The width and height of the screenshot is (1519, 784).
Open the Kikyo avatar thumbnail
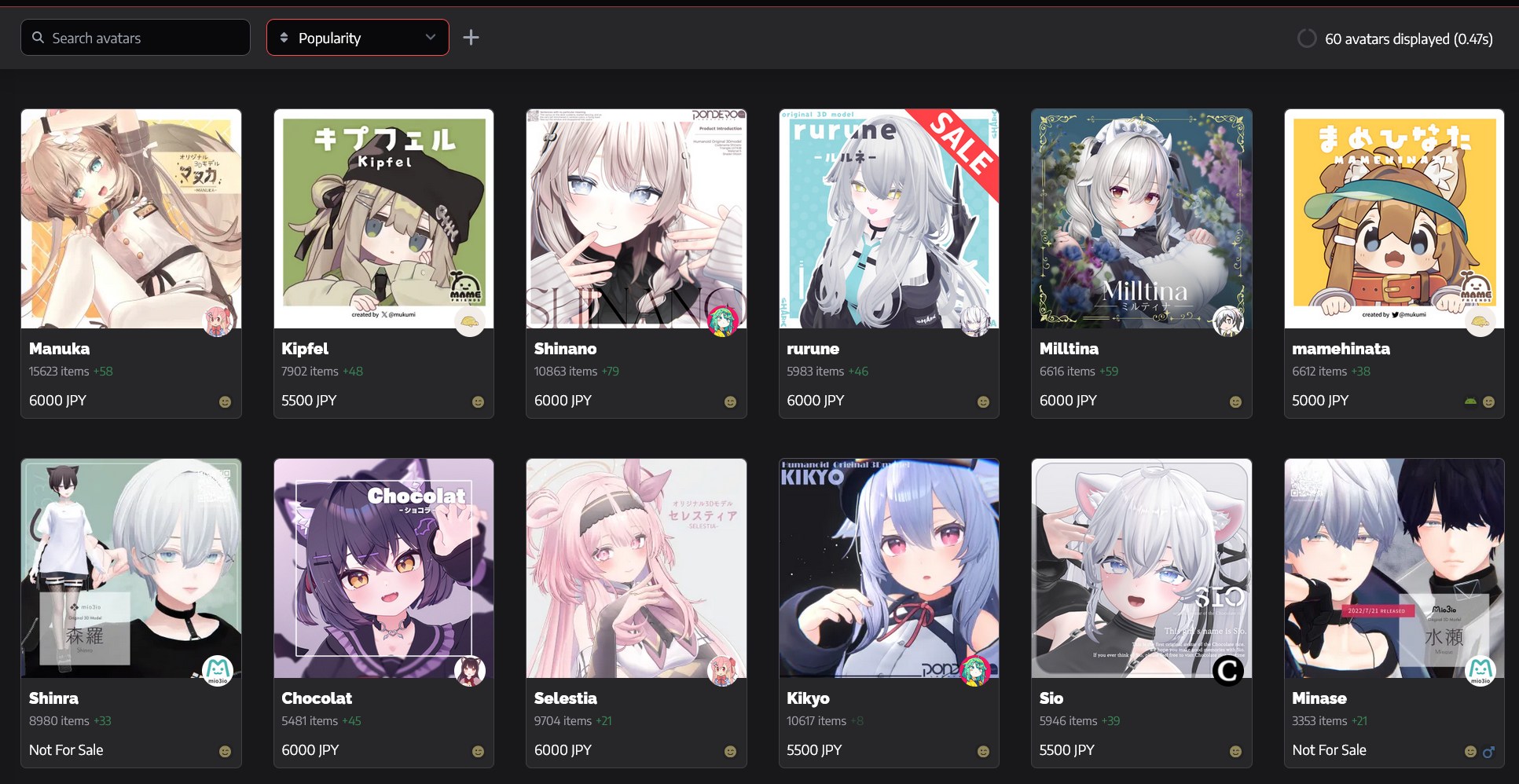click(889, 568)
